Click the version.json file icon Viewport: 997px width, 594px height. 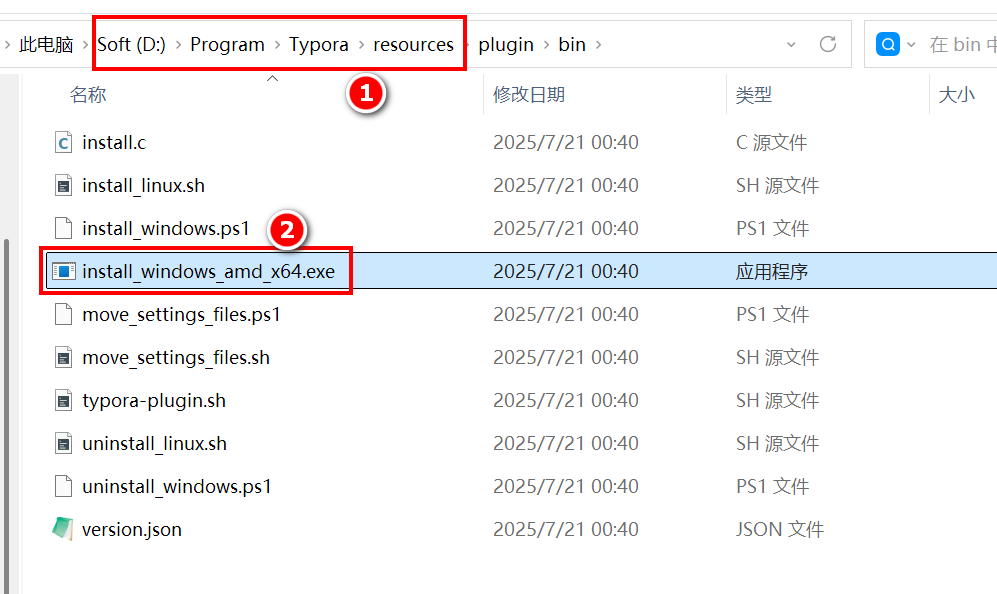pyautogui.click(x=64, y=530)
